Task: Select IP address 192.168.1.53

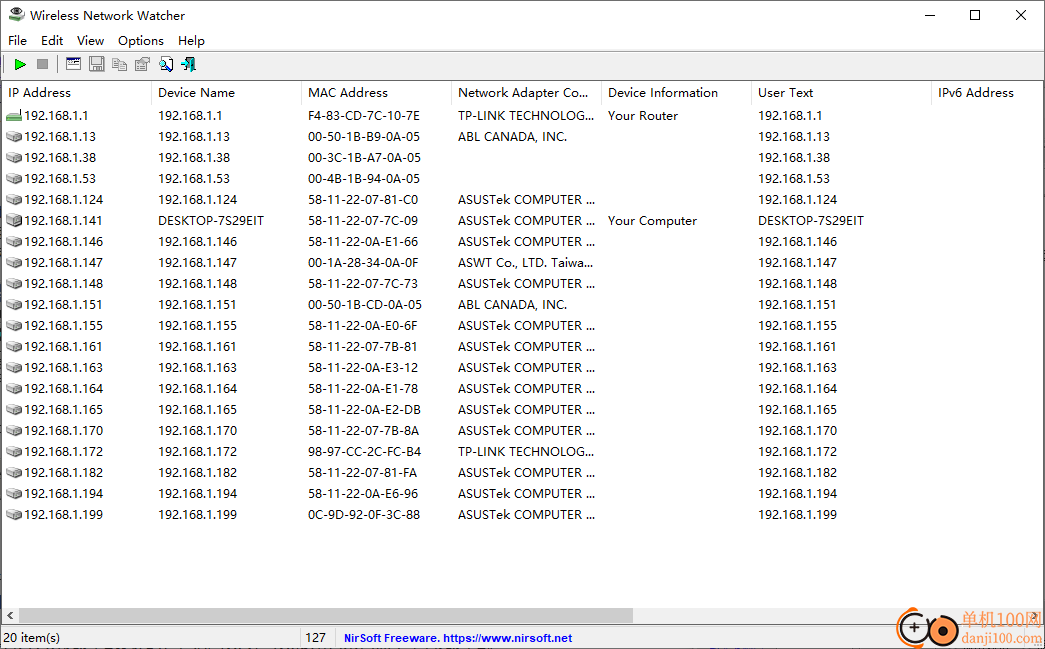Action: coord(60,179)
